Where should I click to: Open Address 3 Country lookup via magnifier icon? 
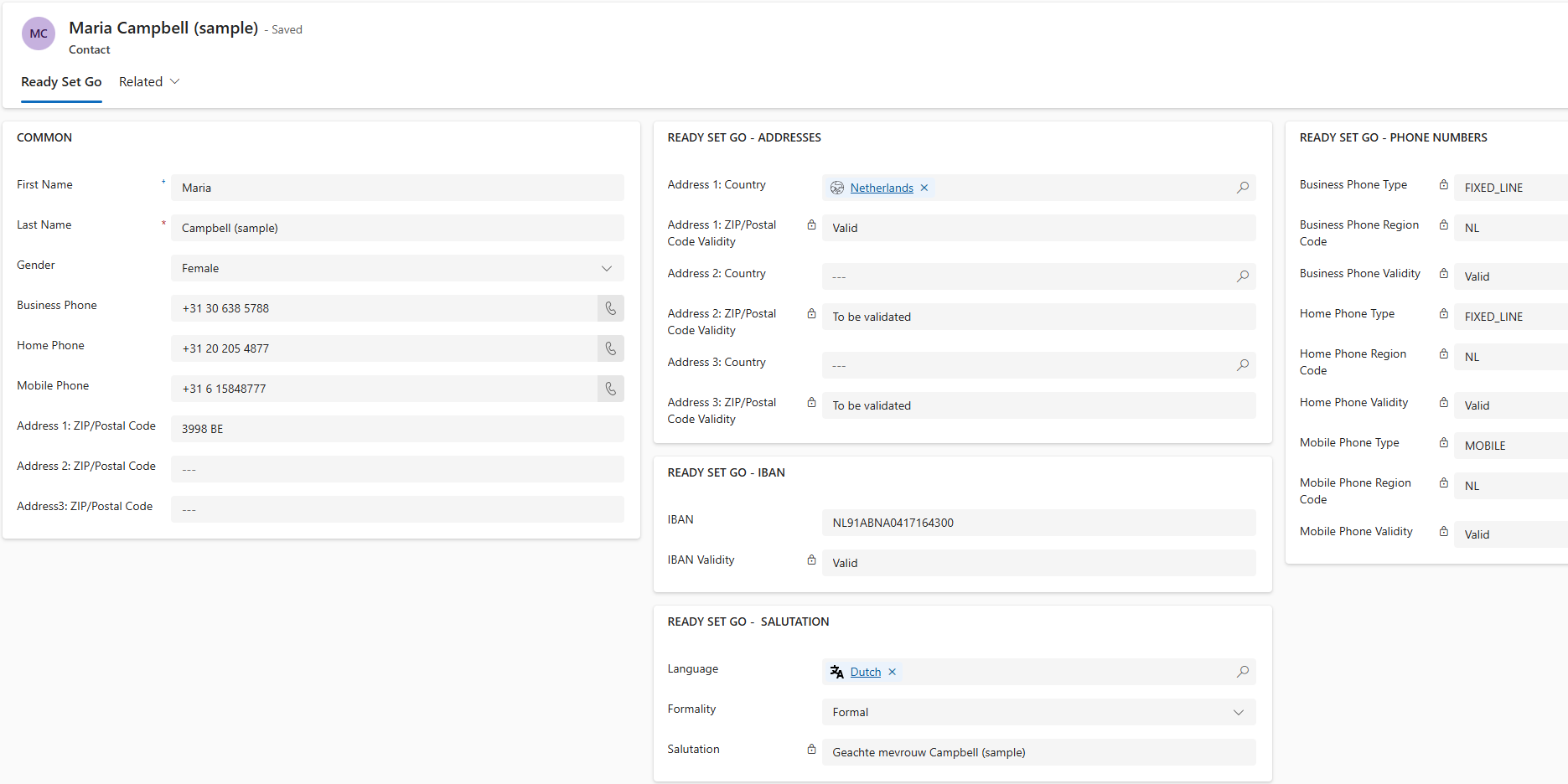point(1243,365)
